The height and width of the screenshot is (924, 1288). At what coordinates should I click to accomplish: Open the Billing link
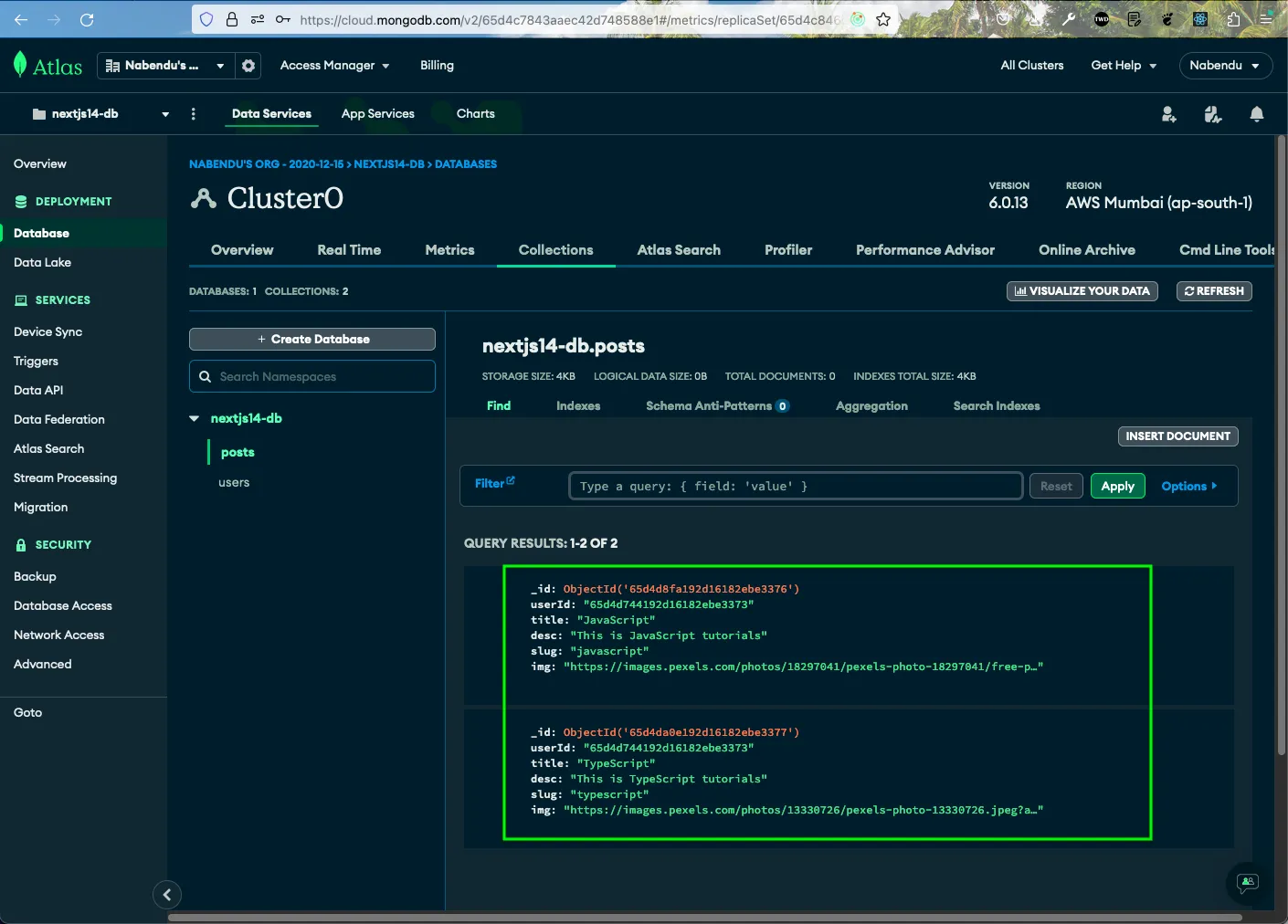click(x=437, y=66)
